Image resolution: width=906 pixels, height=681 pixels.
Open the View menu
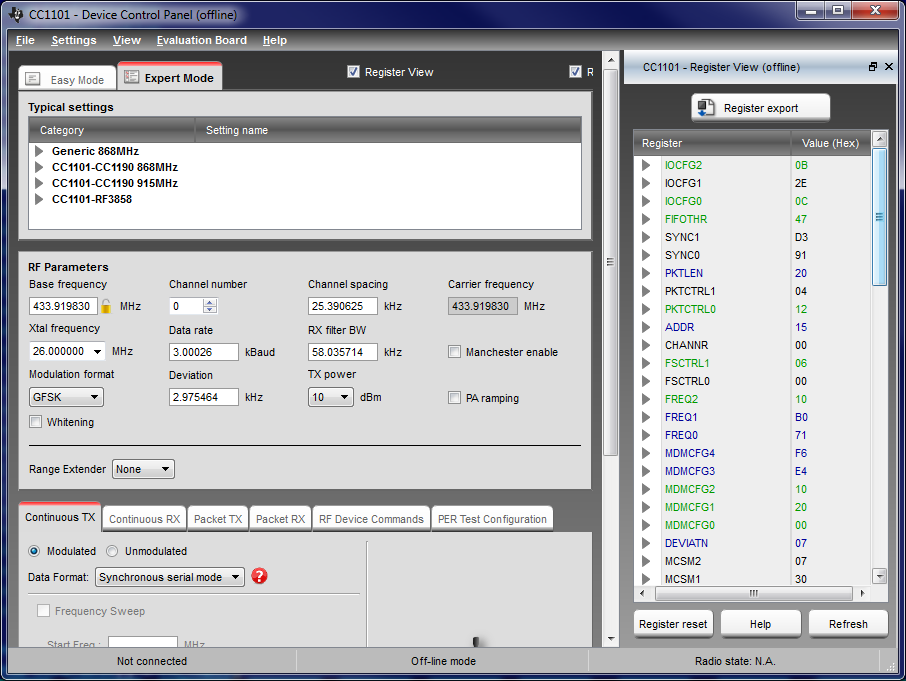tap(127, 40)
